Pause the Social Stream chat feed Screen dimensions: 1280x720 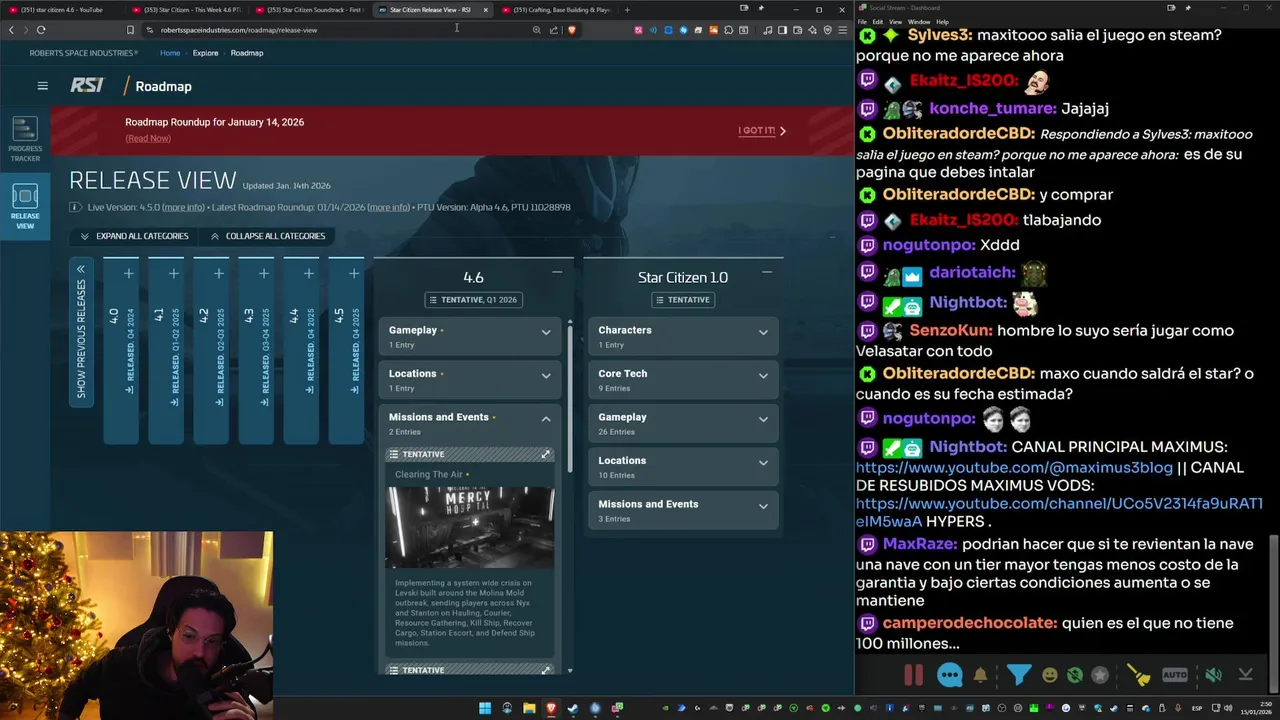(913, 675)
